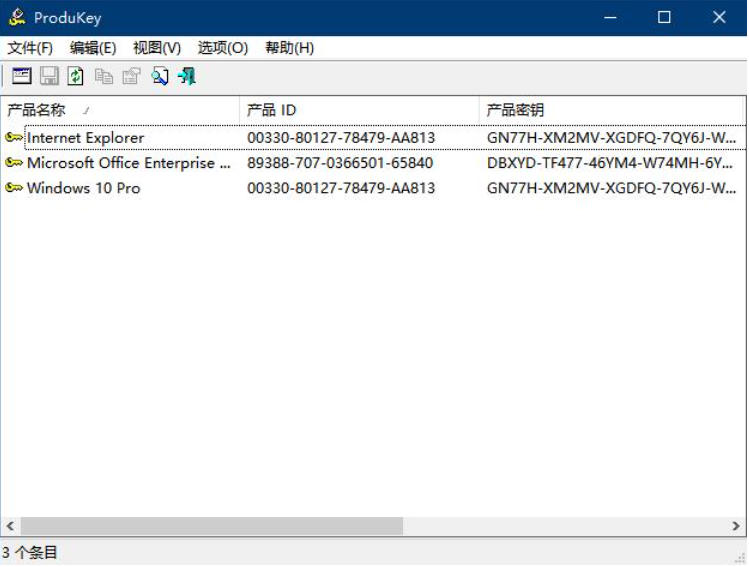Click the Select Source toolbar icon
The image size is (749, 567).
pyautogui.click(x=21, y=76)
